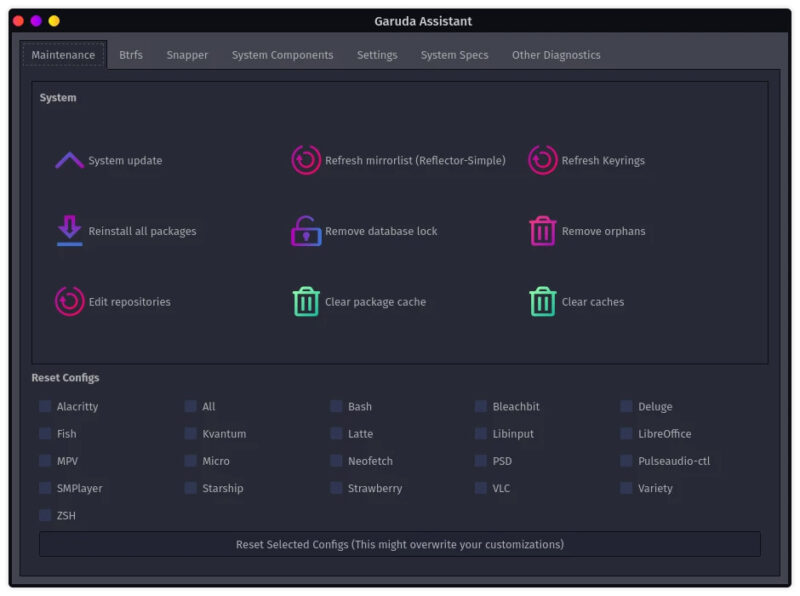Check the Neofetch reset option
This screenshot has width=800, height=596.
tap(337, 462)
